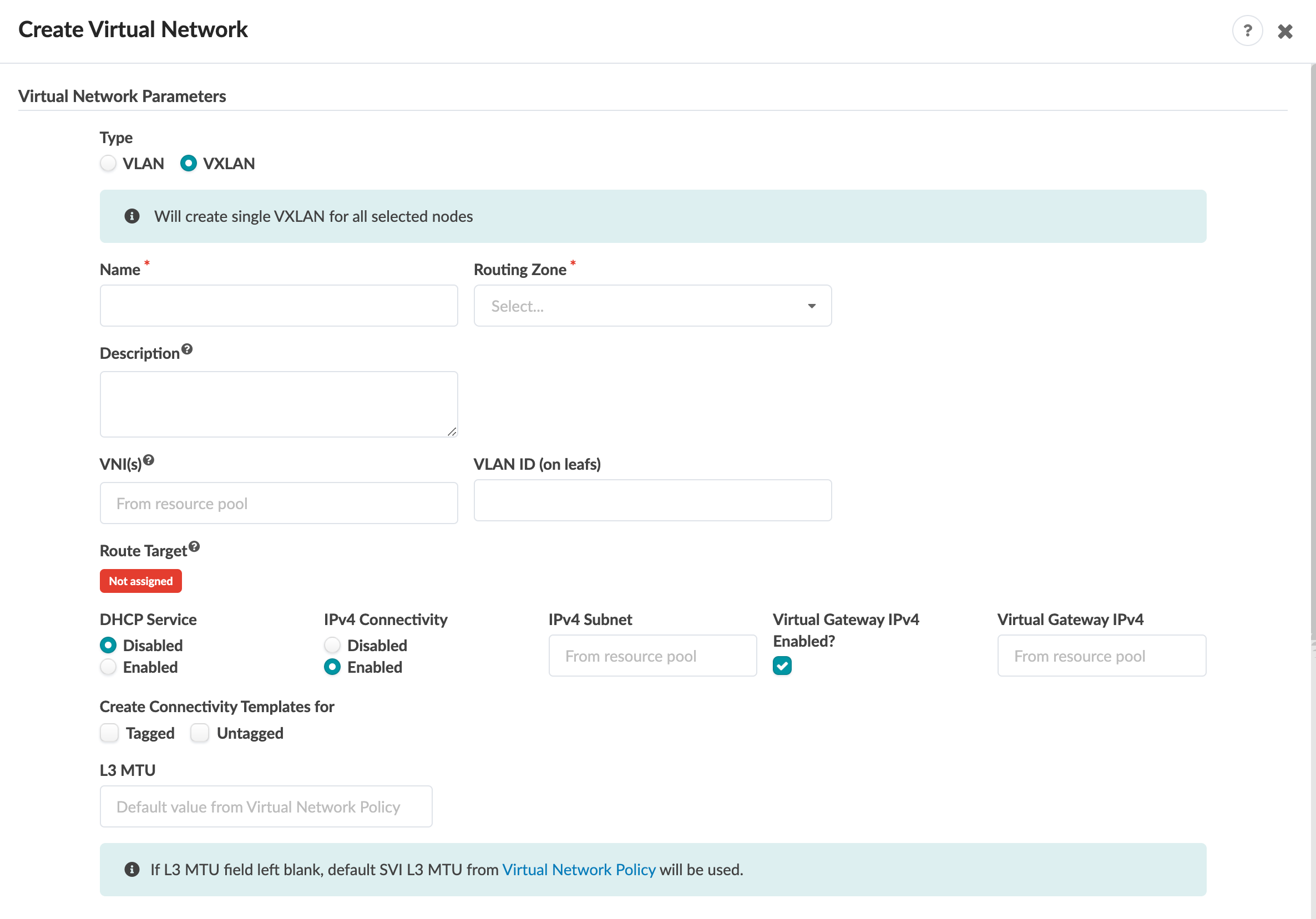
Task: Click the VNI(s) help icon
Action: [x=149, y=460]
